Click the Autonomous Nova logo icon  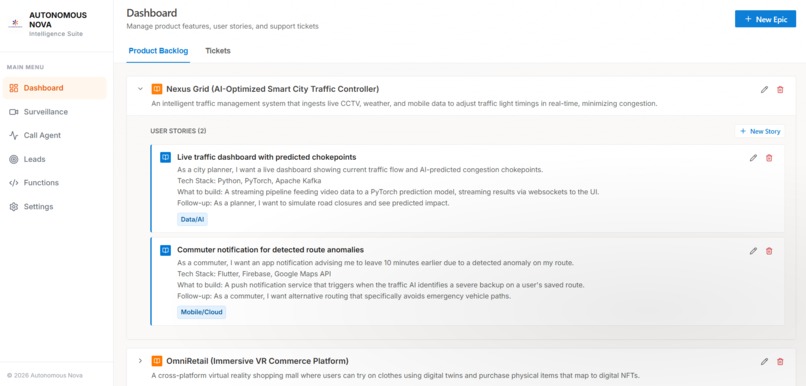[x=15, y=24]
